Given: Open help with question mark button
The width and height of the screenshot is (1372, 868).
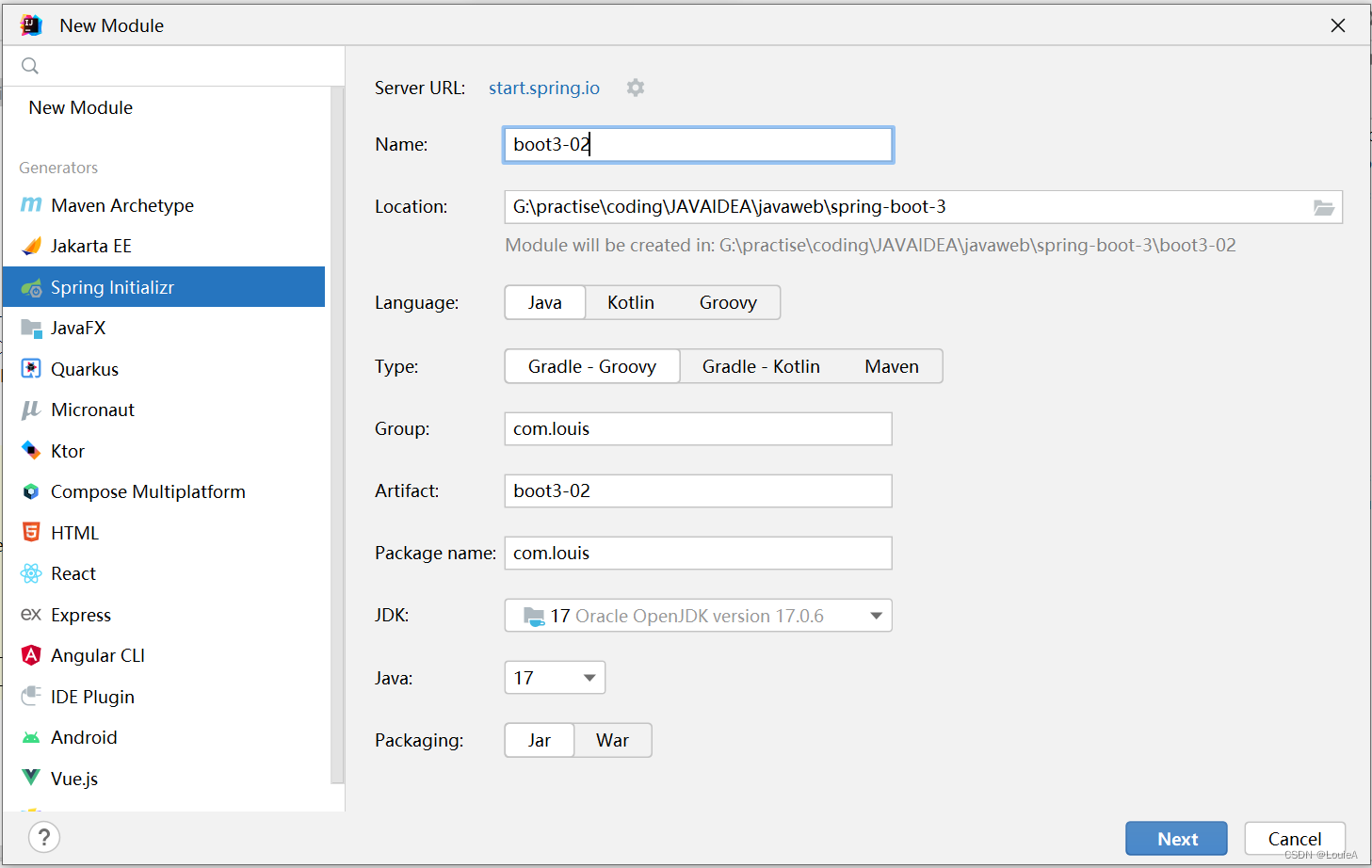Looking at the screenshot, I should [44, 837].
